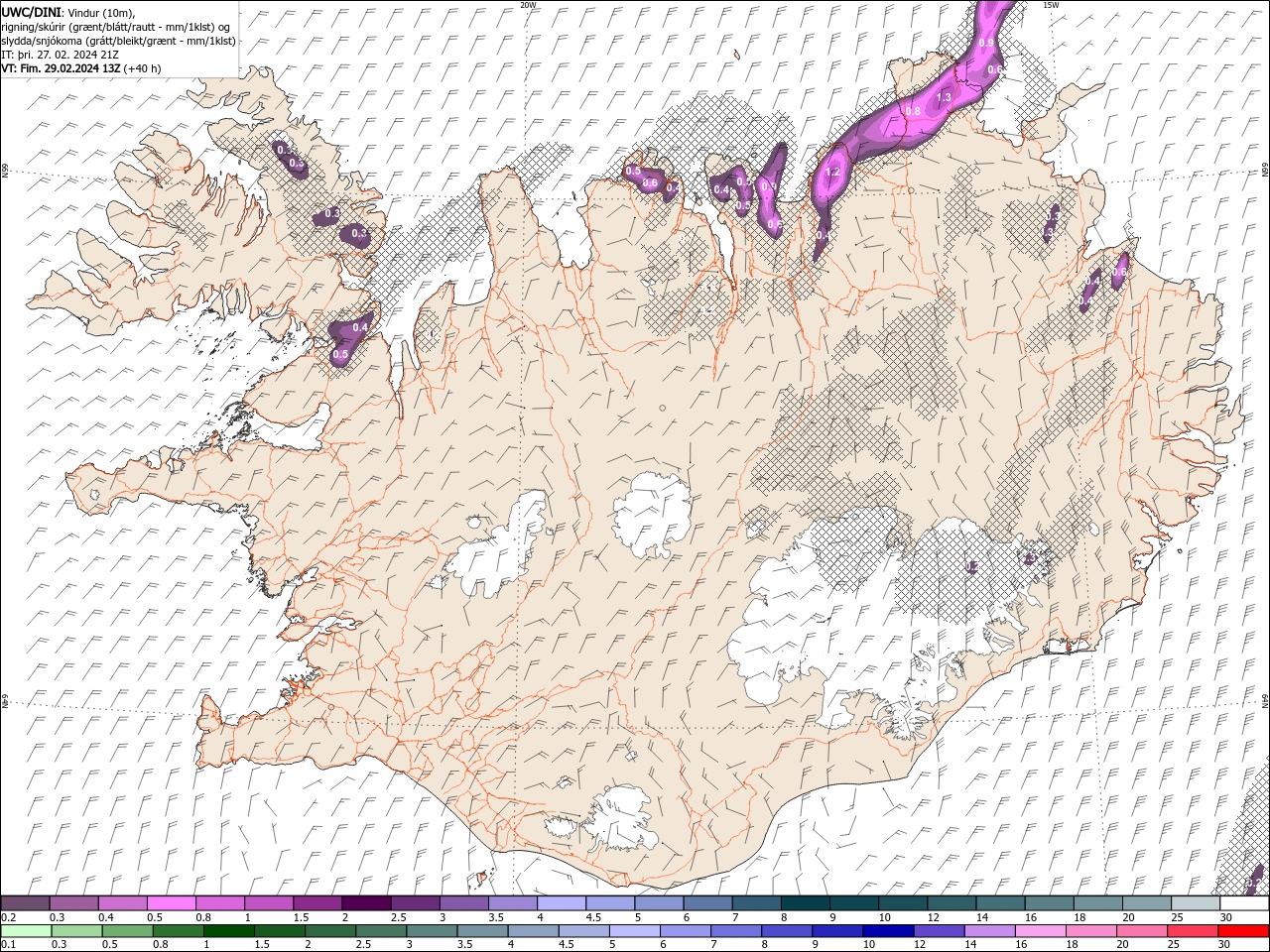
Task: Select the 6 slate-blue swatch, upper legend row
Action: click(x=707, y=903)
